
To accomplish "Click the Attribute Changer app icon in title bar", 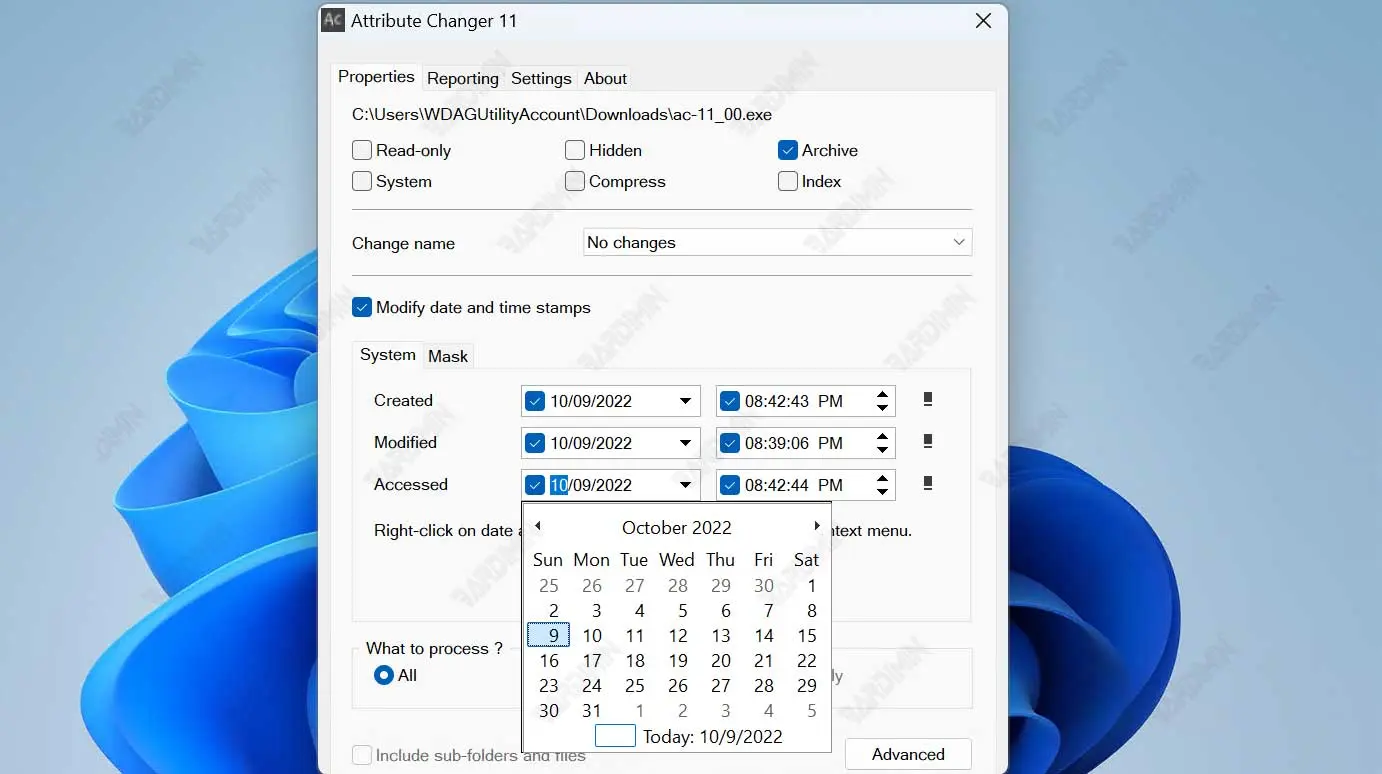I will click(x=333, y=21).
